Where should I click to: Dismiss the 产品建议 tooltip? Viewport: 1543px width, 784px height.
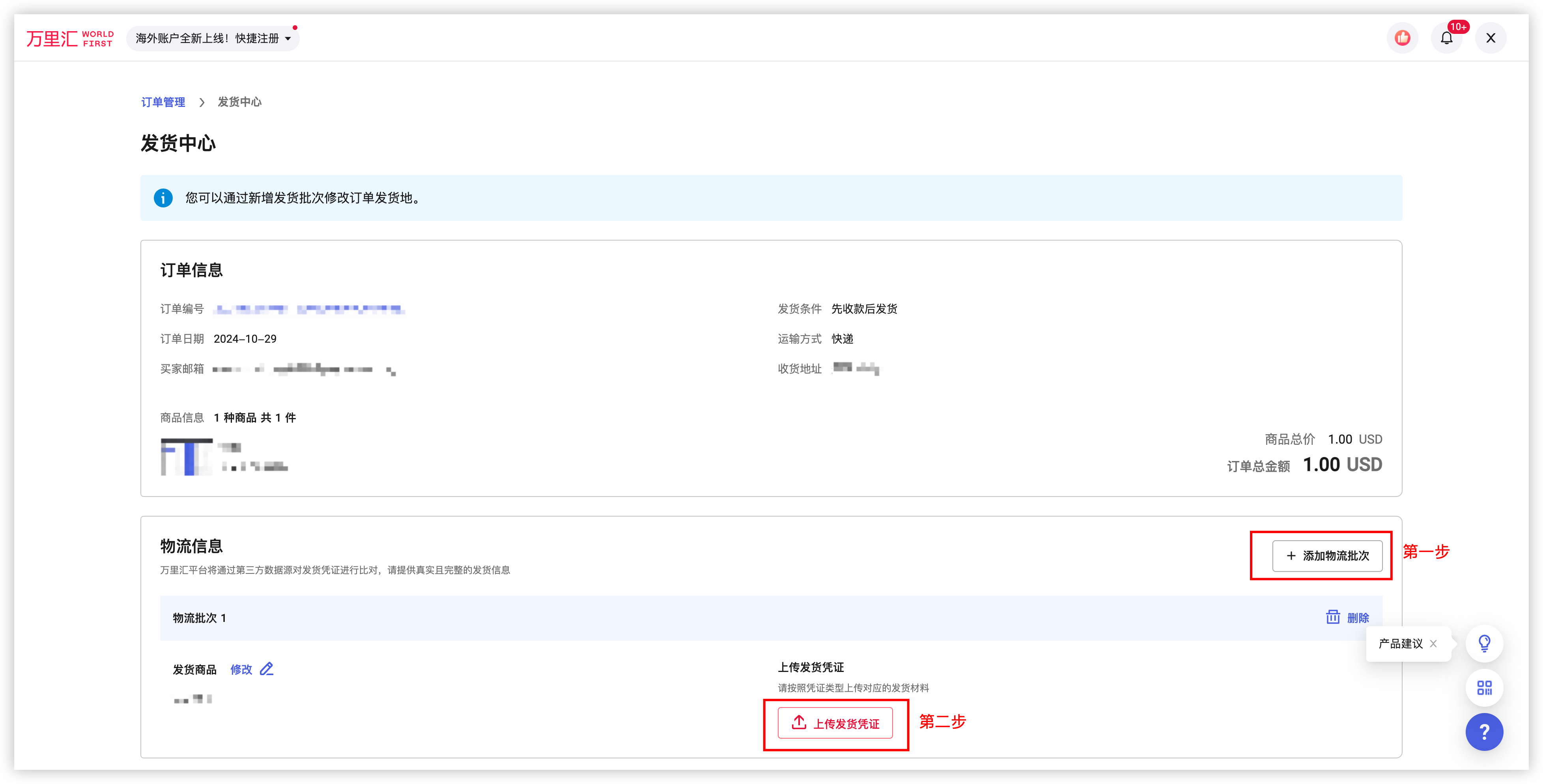tap(1433, 644)
